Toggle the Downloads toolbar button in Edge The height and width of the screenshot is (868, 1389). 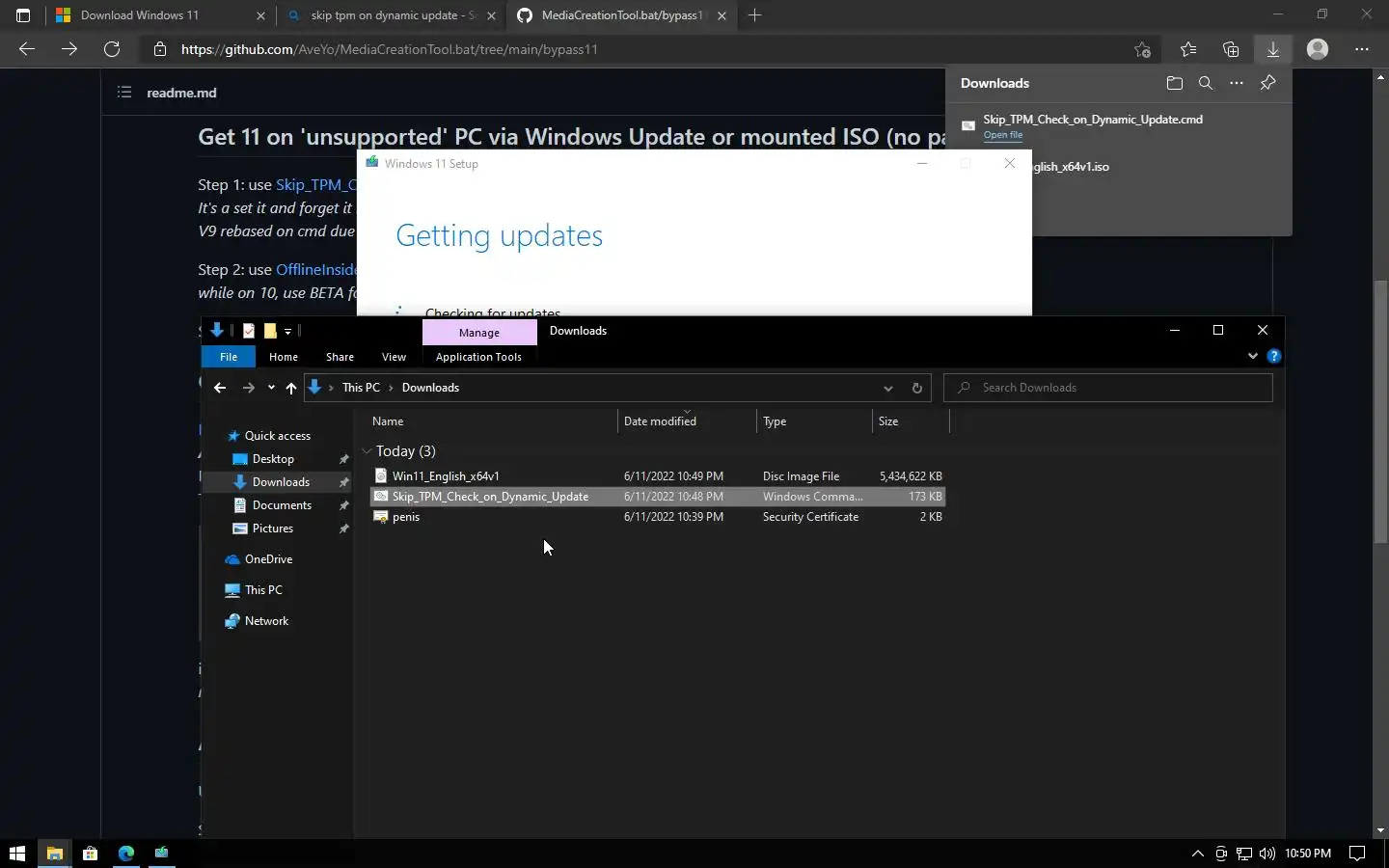point(1273,49)
